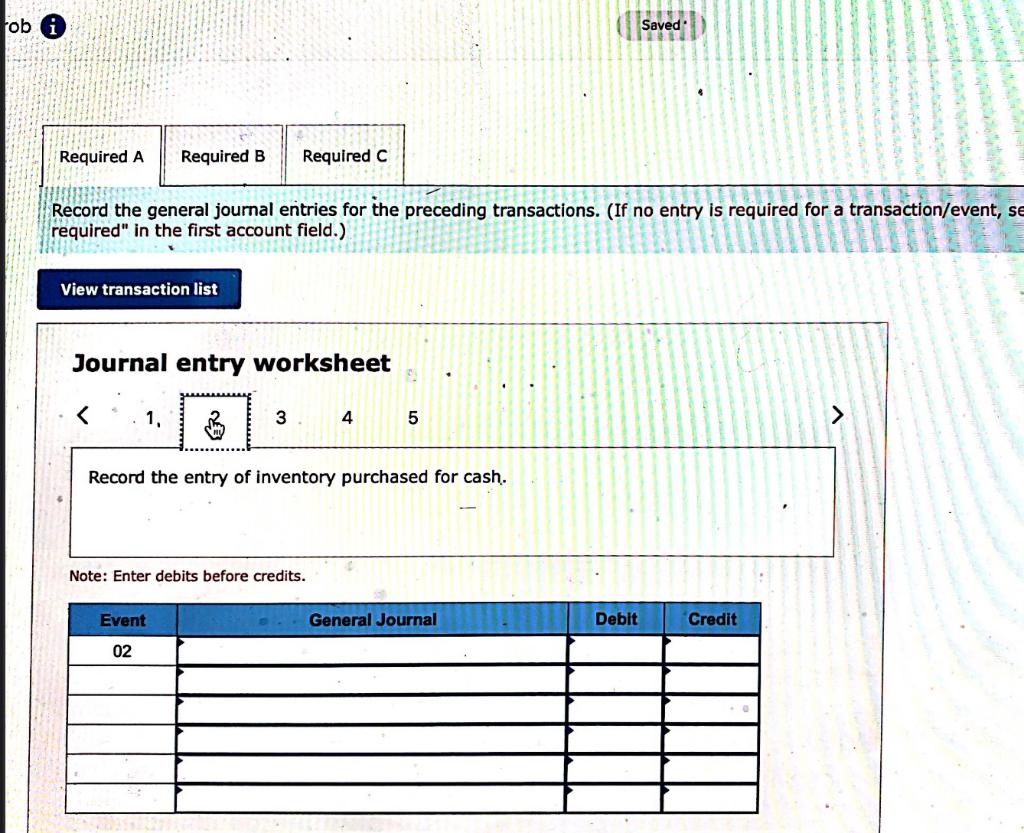Click the View transaction list button
The width and height of the screenshot is (1024, 833).
click(138, 289)
